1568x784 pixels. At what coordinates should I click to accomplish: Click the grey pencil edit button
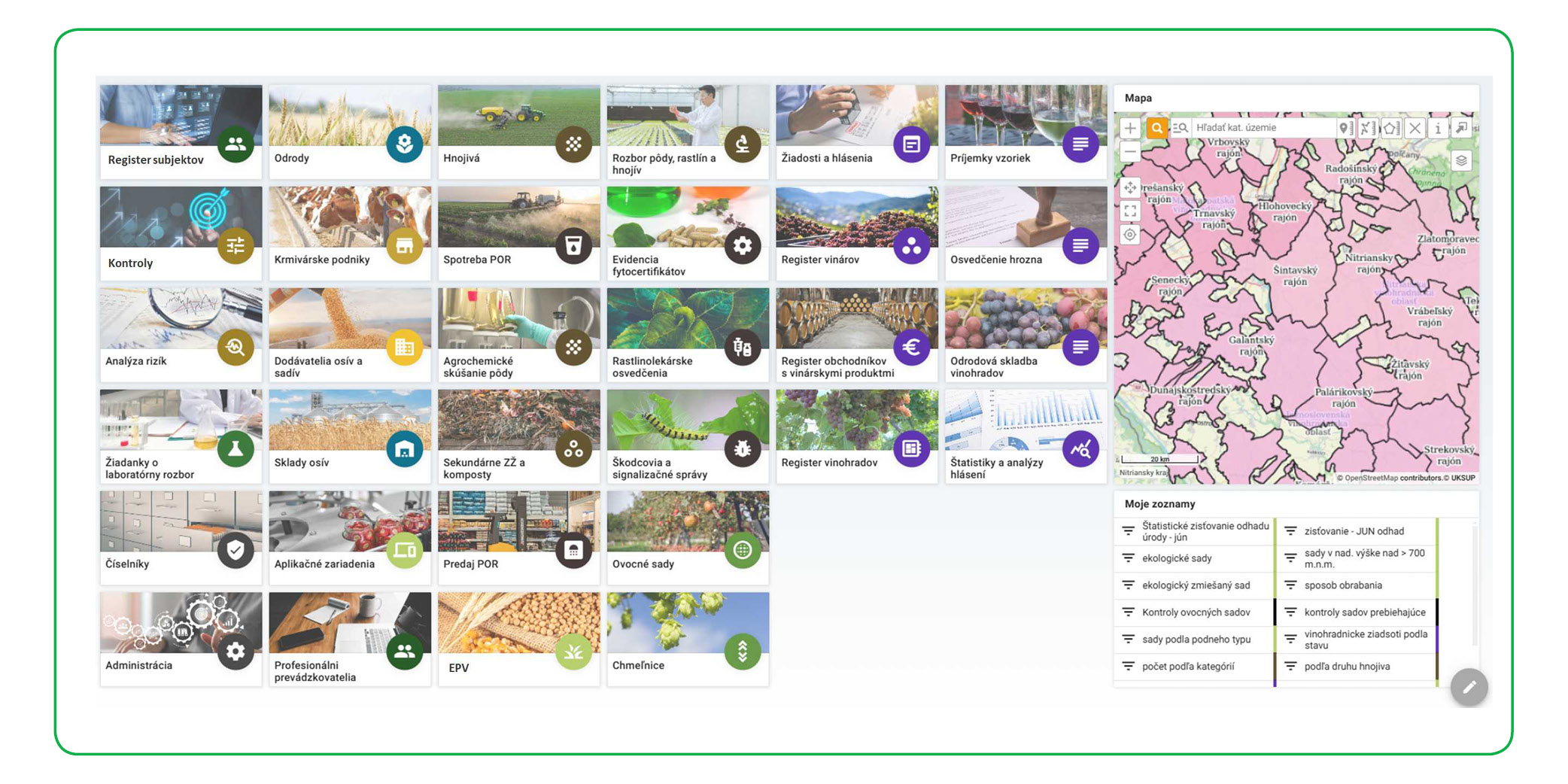1468,686
